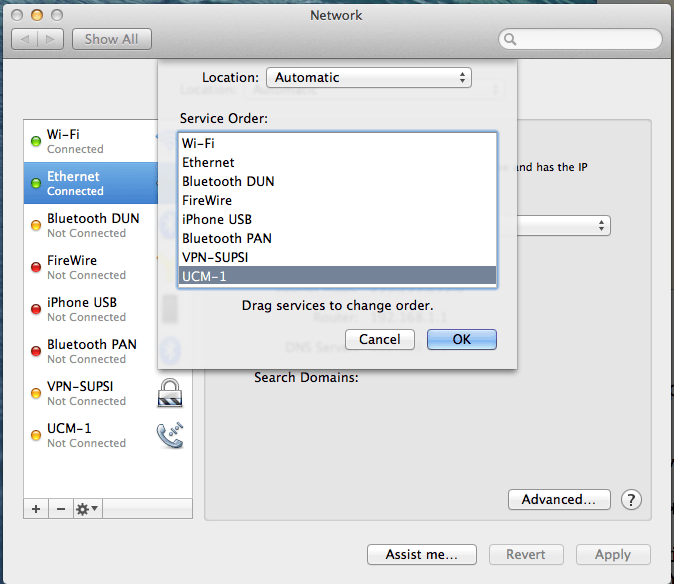The width and height of the screenshot is (674, 584).
Task: Open the Location dropdown set to Automatic
Action: click(x=368, y=78)
